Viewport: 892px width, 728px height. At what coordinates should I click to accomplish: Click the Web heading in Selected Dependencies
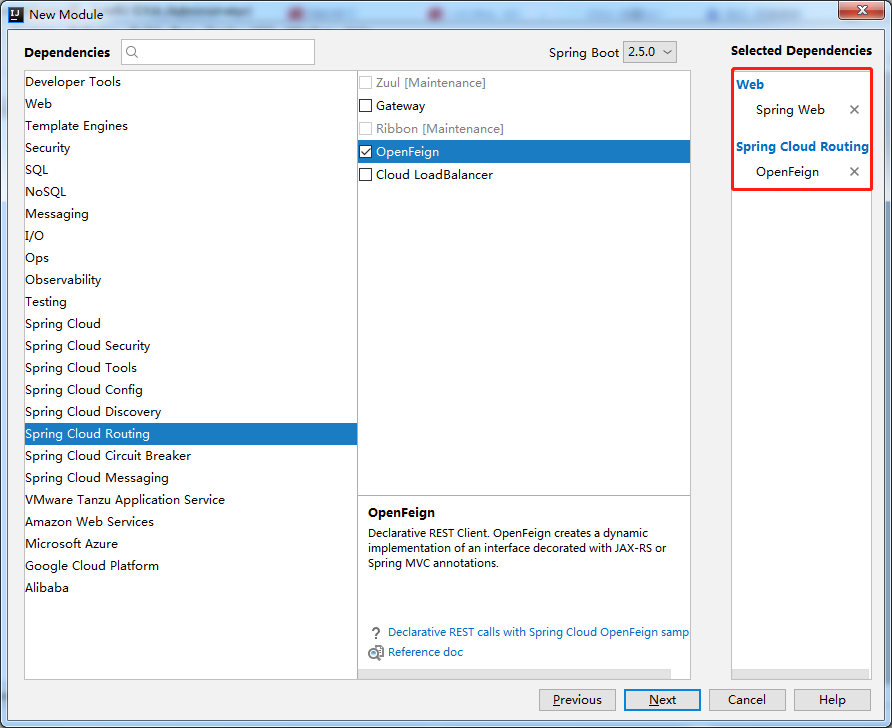click(x=750, y=85)
